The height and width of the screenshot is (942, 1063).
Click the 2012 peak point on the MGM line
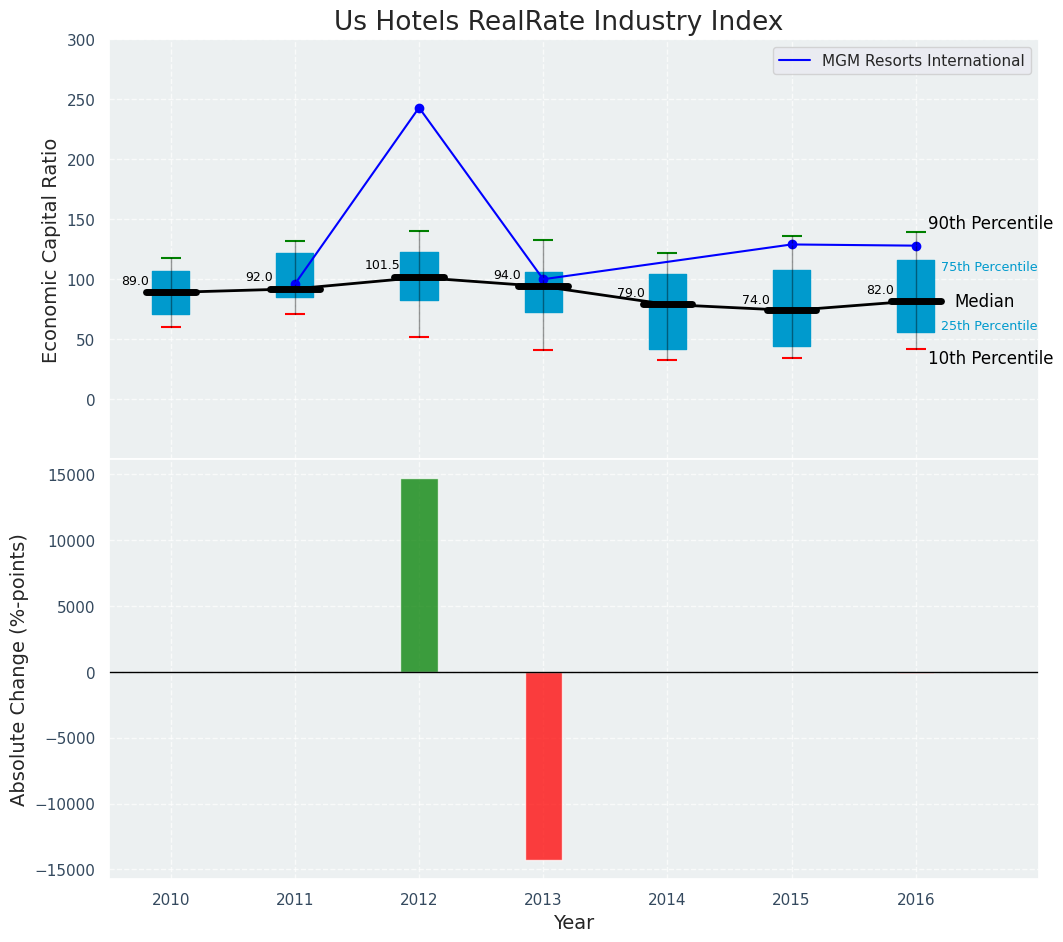[x=419, y=108]
